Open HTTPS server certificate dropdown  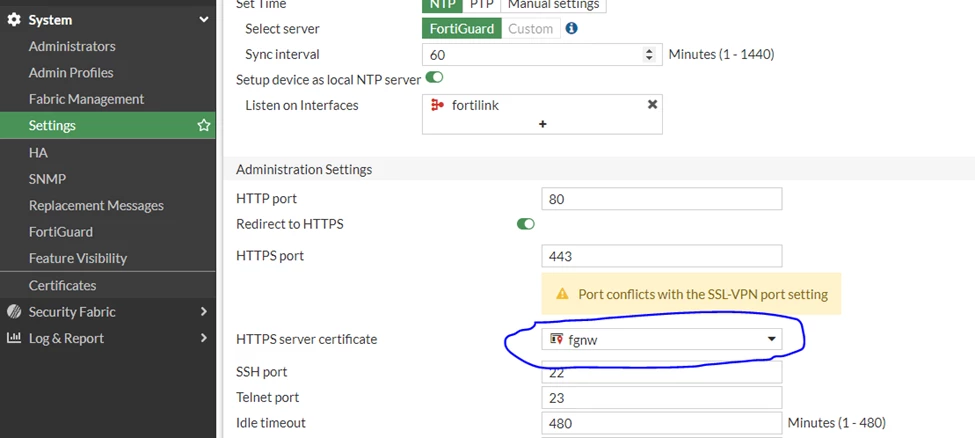[x=662, y=339]
